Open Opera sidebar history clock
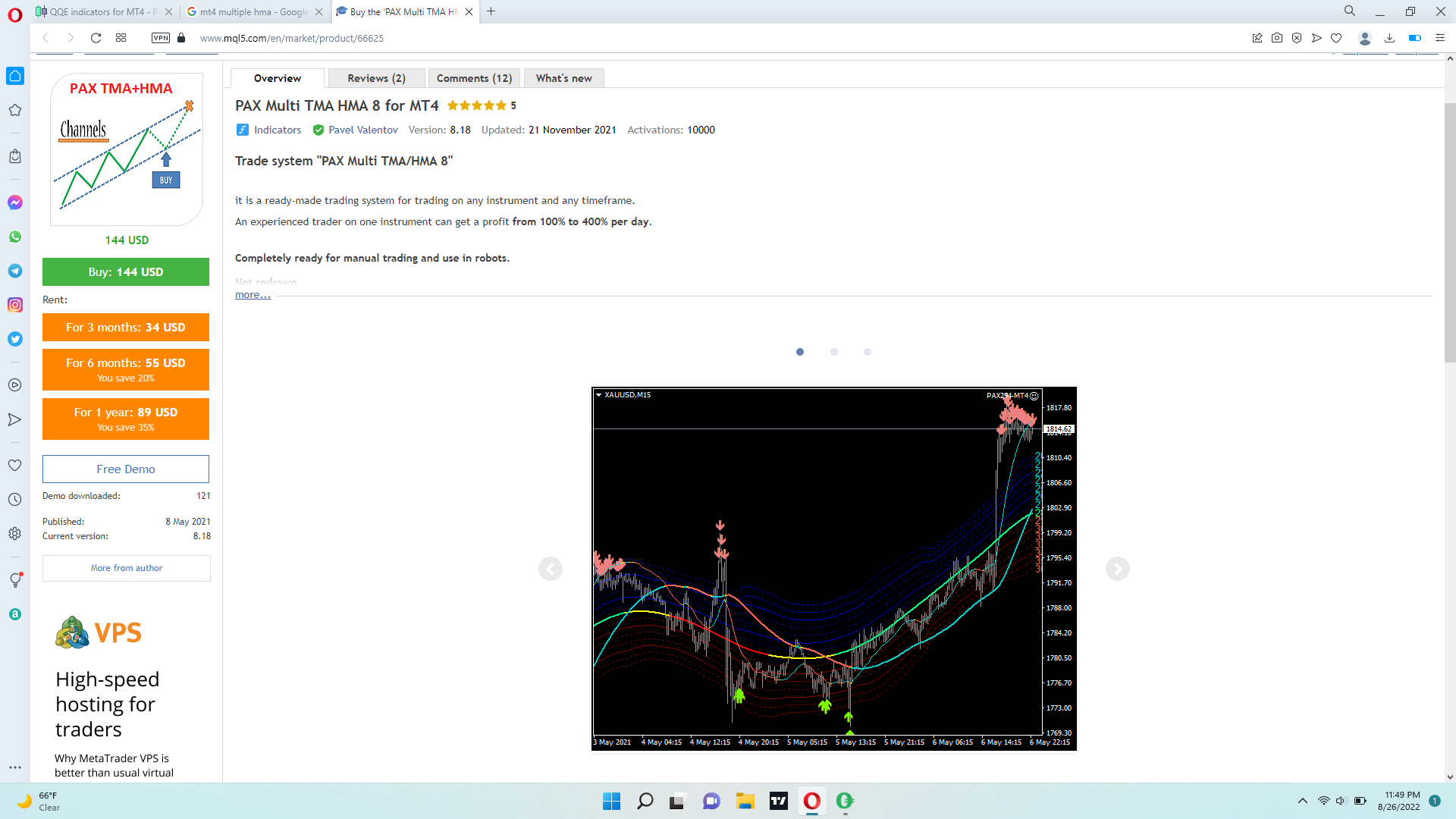The height and width of the screenshot is (819, 1456). [x=14, y=500]
